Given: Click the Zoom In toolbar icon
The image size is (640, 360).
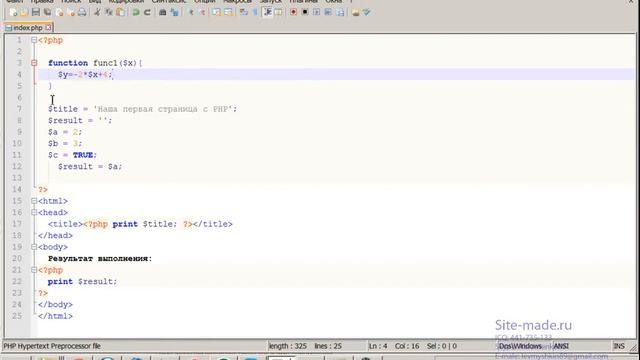Looking at the screenshot, I should tap(191, 12).
